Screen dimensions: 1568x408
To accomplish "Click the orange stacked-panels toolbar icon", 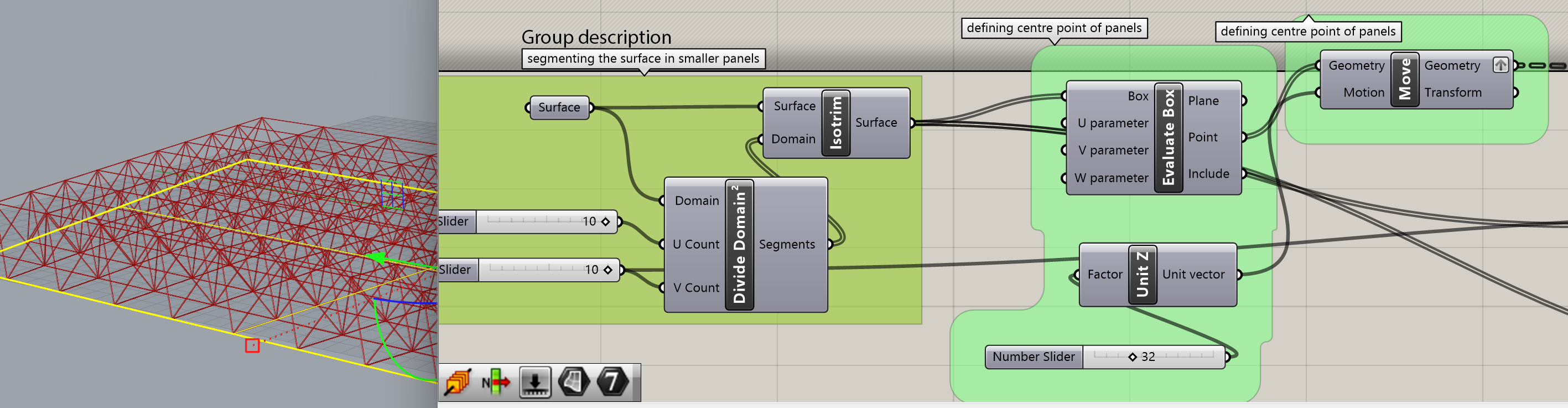I will [x=458, y=383].
